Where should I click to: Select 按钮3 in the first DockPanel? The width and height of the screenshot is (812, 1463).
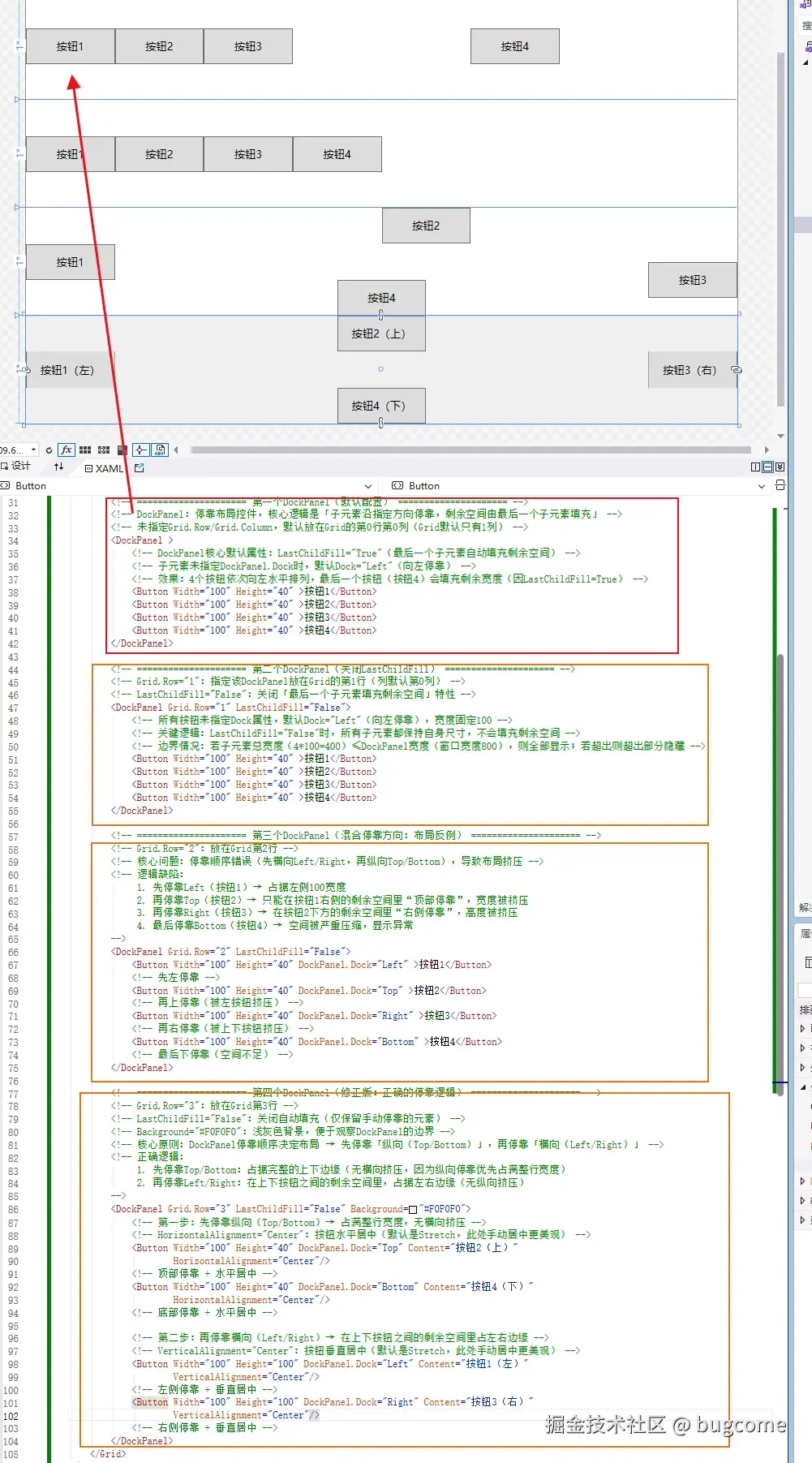[248, 46]
